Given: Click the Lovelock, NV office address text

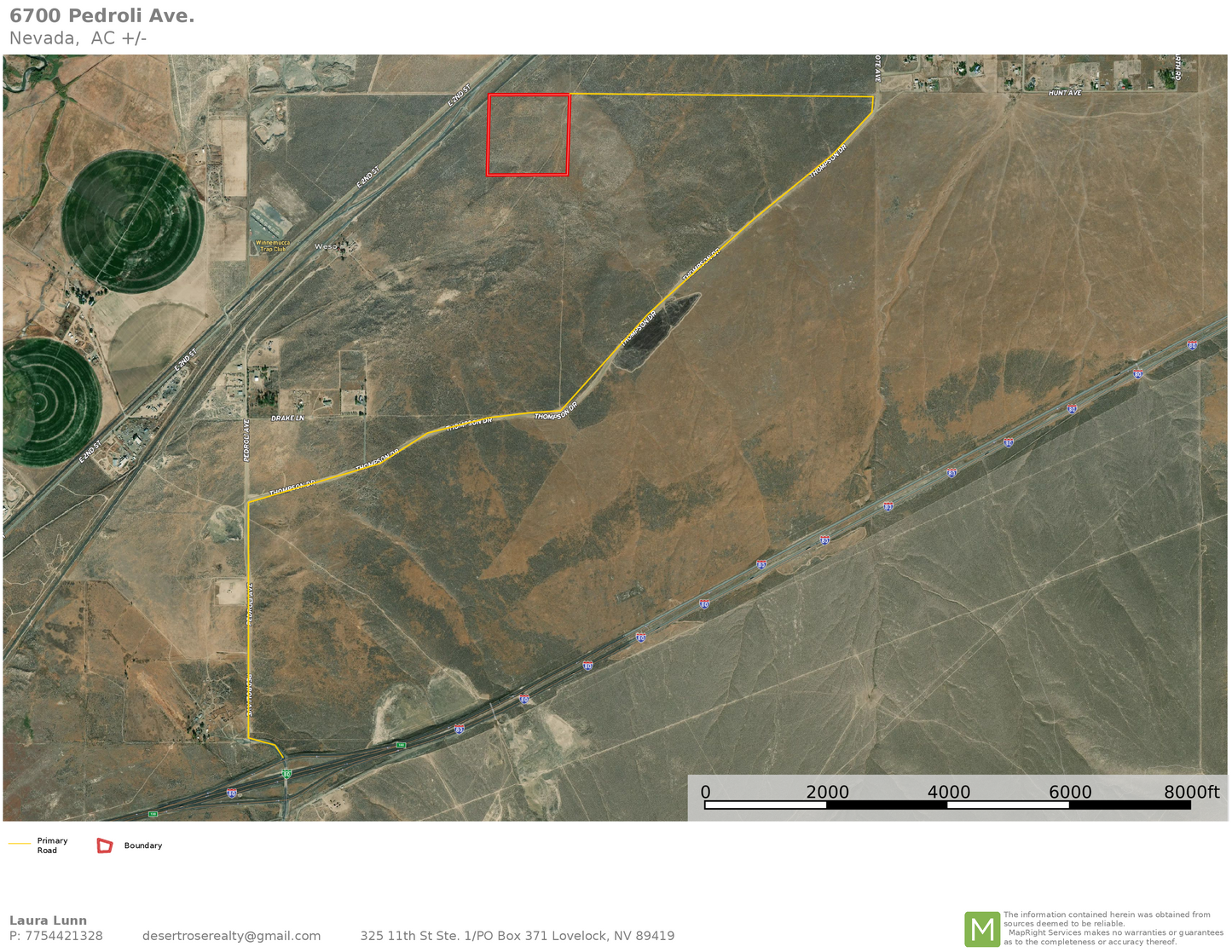Looking at the screenshot, I should [517, 936].
